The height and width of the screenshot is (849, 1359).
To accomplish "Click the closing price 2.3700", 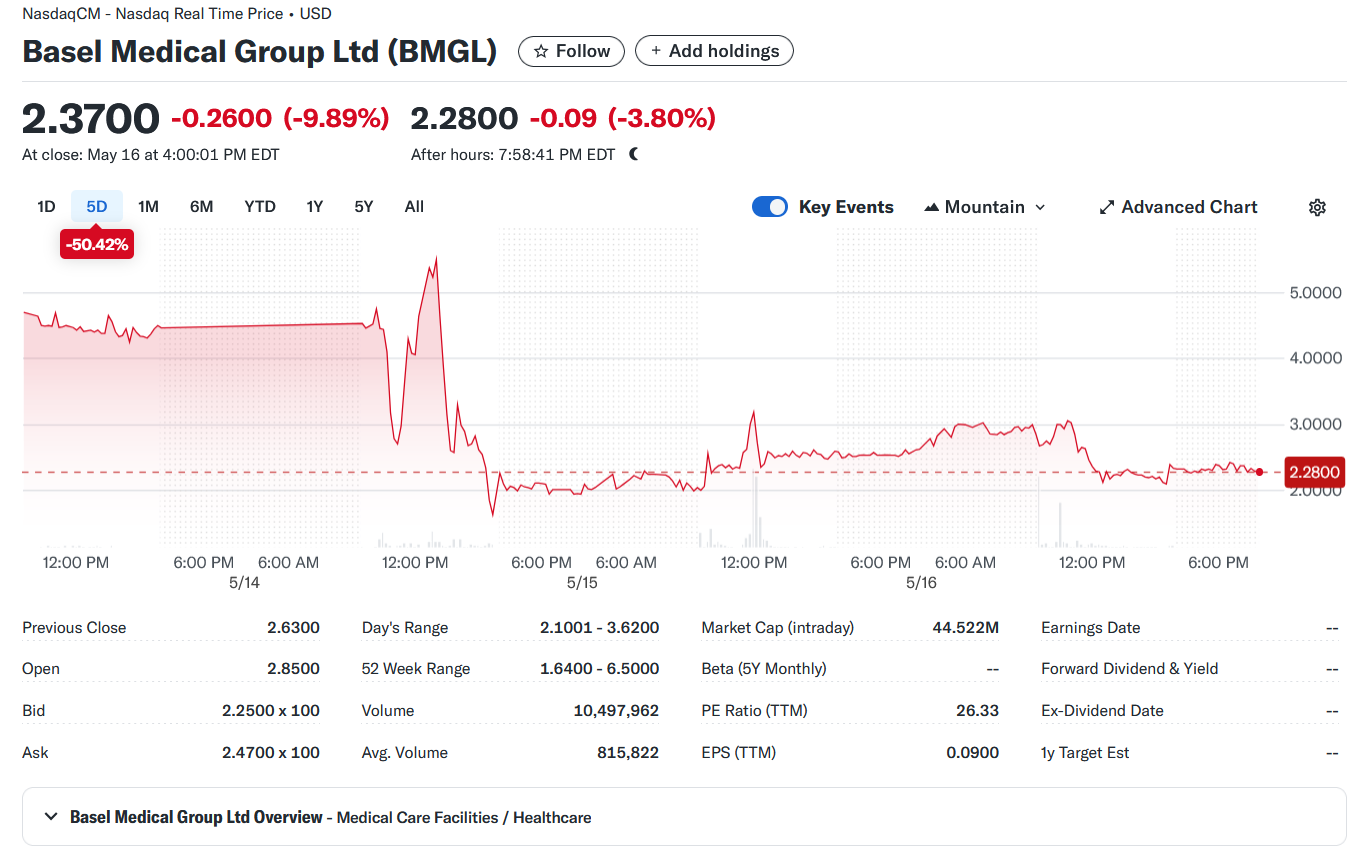I will coord(91,119).
